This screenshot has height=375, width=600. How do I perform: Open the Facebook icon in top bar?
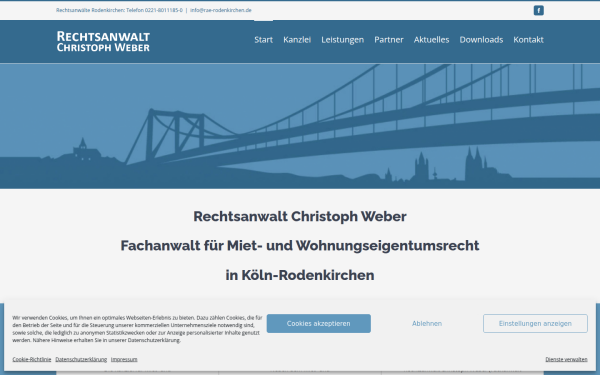coord(538,10)
